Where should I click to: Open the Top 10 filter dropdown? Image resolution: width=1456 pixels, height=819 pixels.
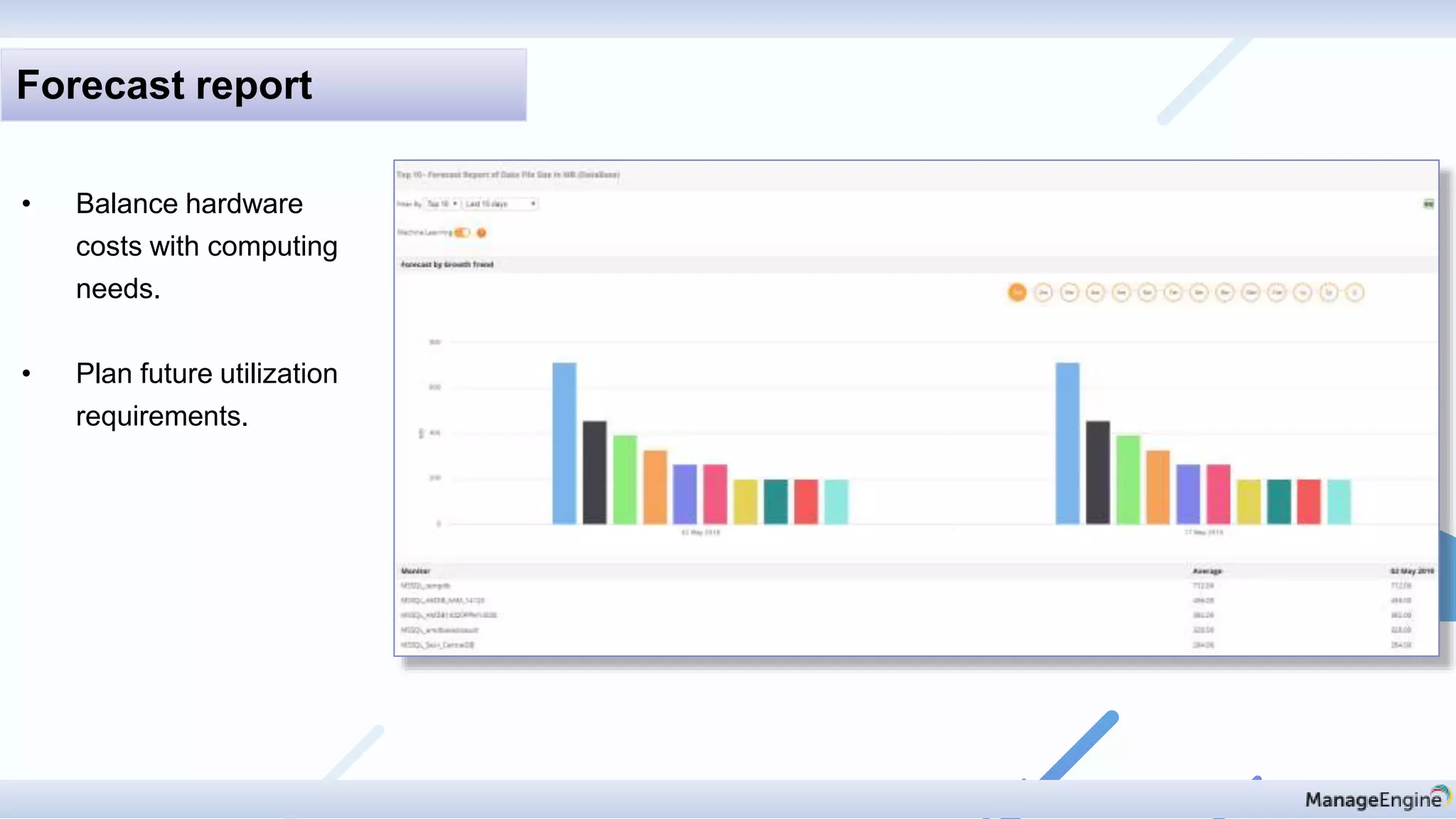(442, 204)
